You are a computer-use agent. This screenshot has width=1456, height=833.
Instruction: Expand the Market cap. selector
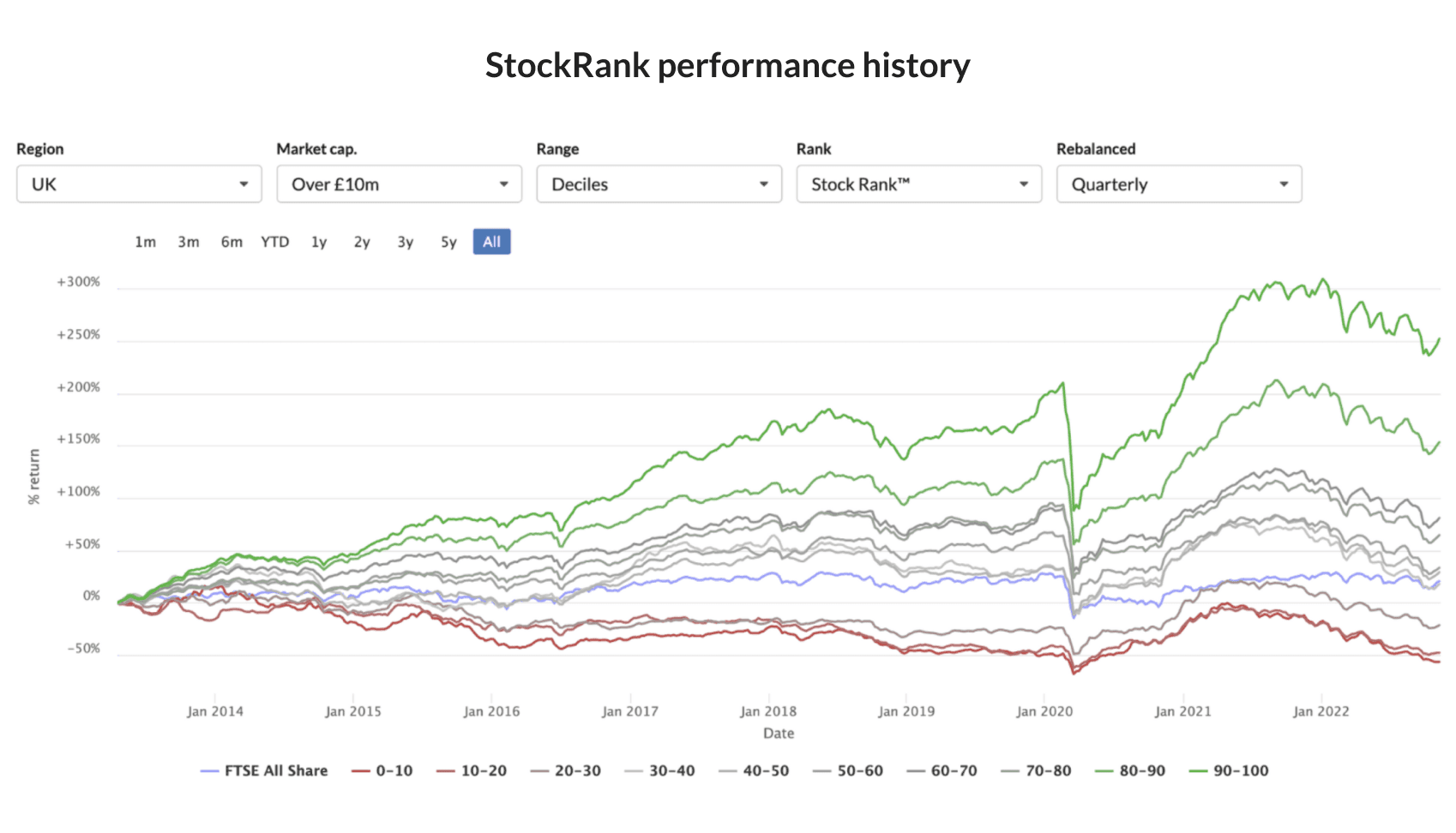(x=399, y=183)
